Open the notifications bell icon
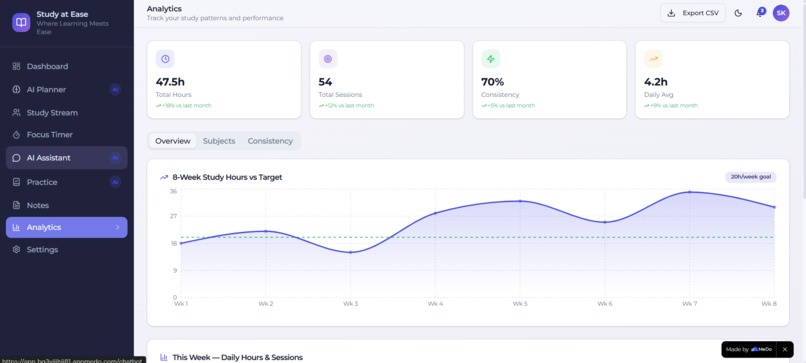The height and width of the screenshot is (363, 806). click(x=760, y=13)
